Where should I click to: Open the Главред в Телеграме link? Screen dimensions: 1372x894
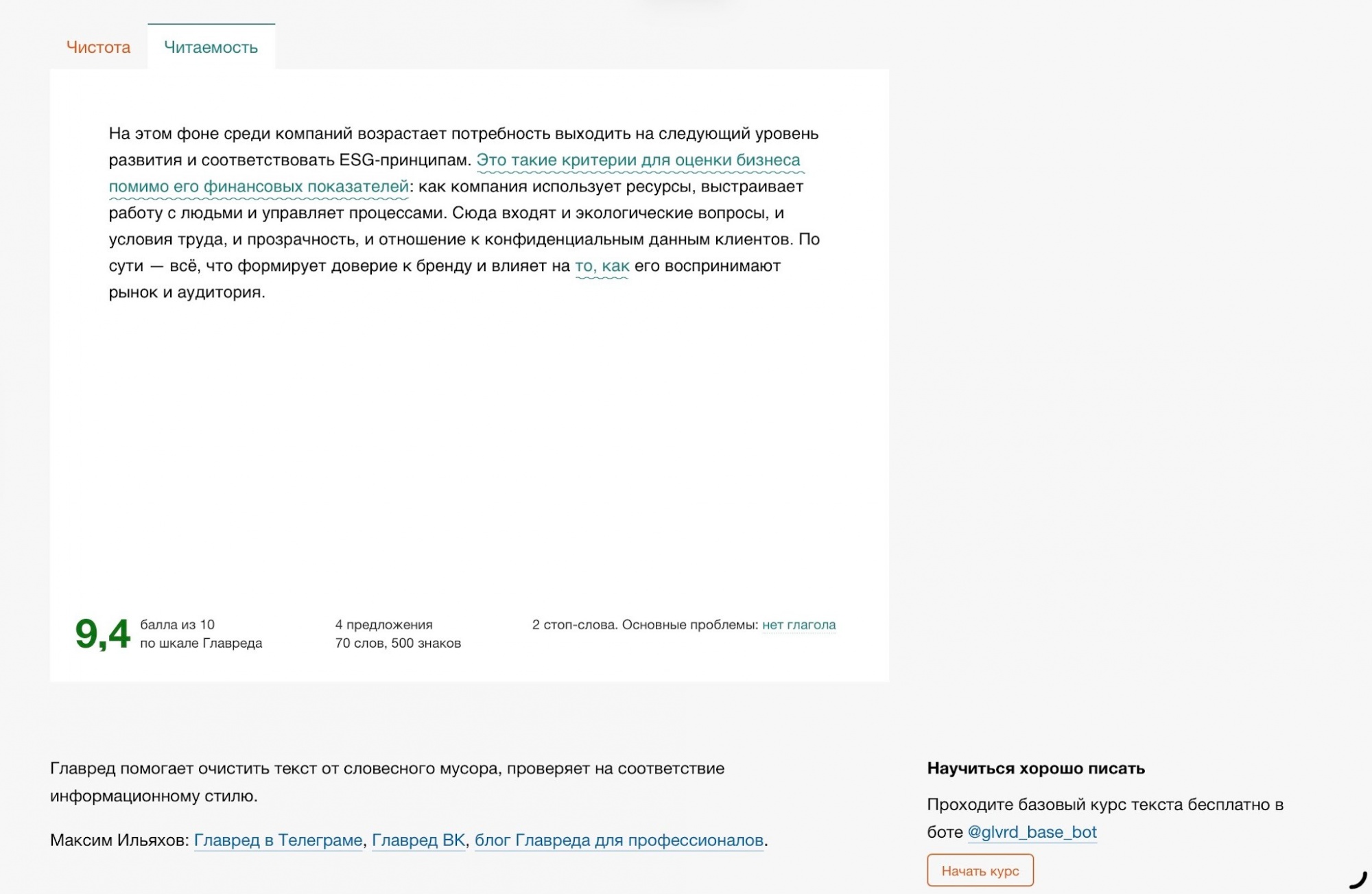(x=278, y=840)
